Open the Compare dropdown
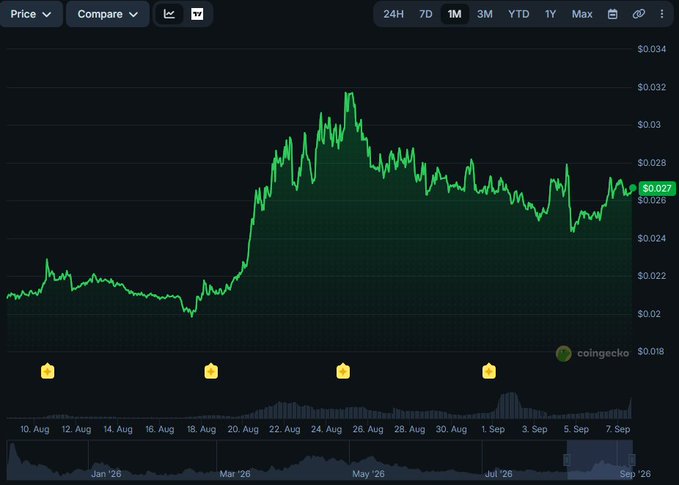 click(108, 14)
